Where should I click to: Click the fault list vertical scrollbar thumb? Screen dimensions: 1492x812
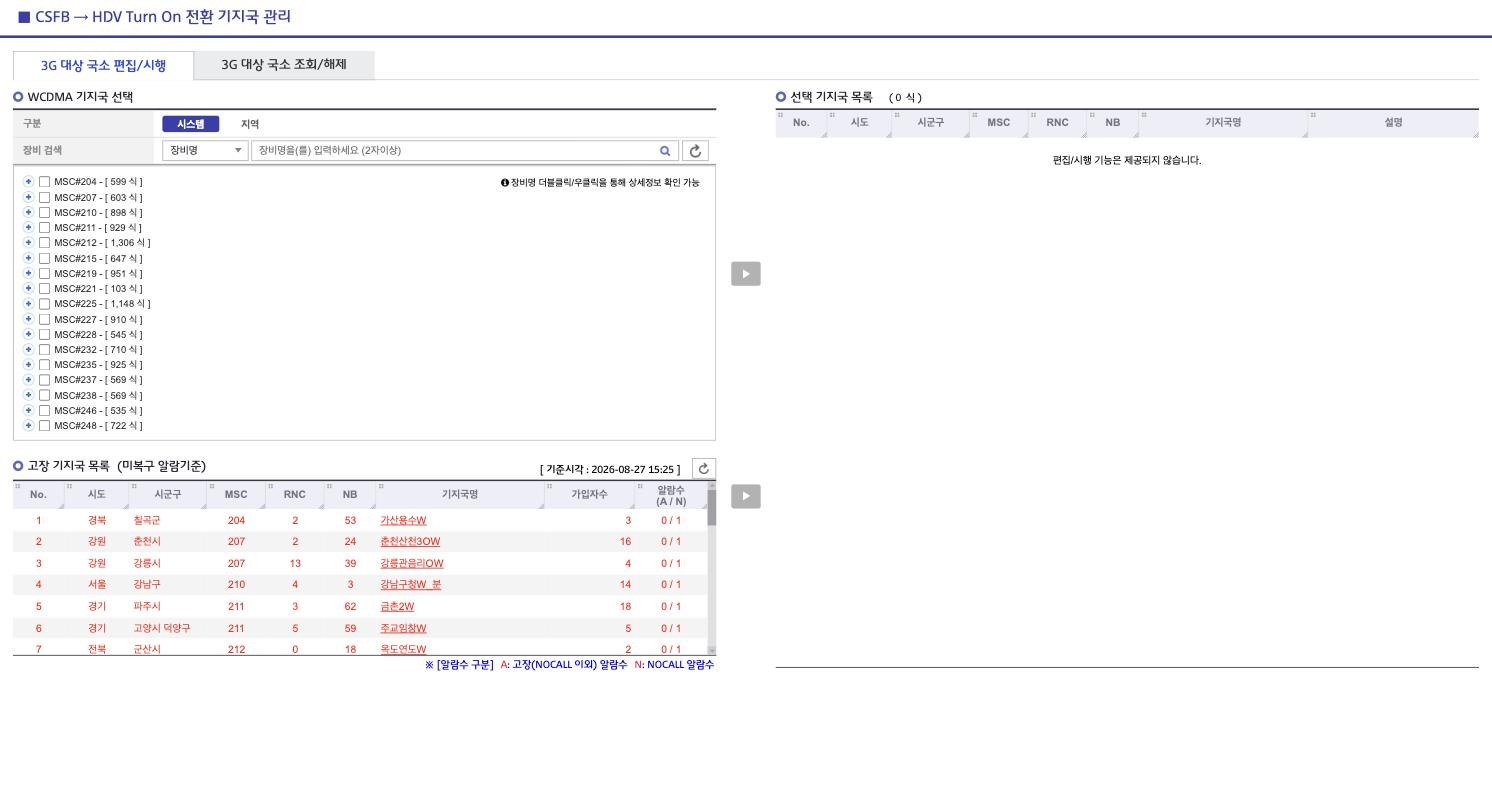coord(712,508)
